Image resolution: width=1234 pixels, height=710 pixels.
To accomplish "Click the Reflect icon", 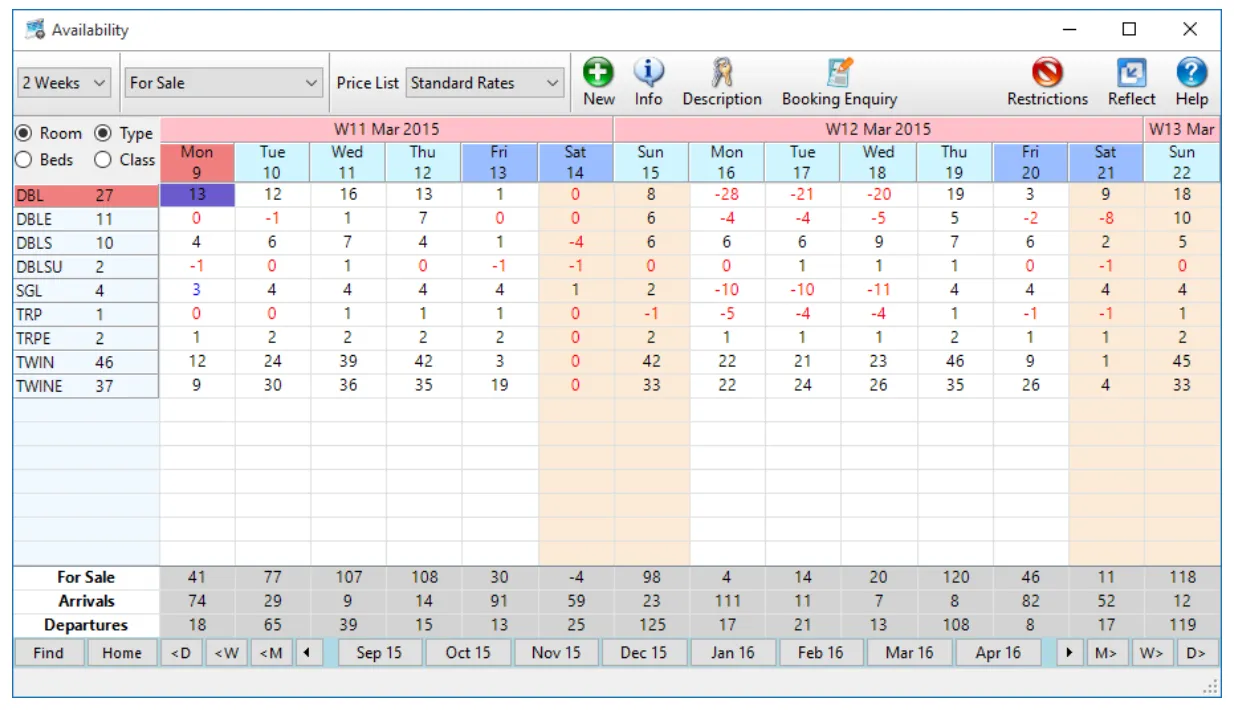I will tap(1131, 82).
